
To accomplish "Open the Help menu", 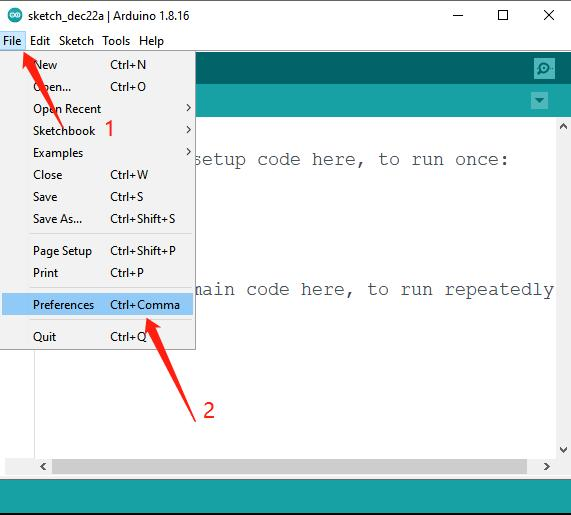I will [151, 41].
